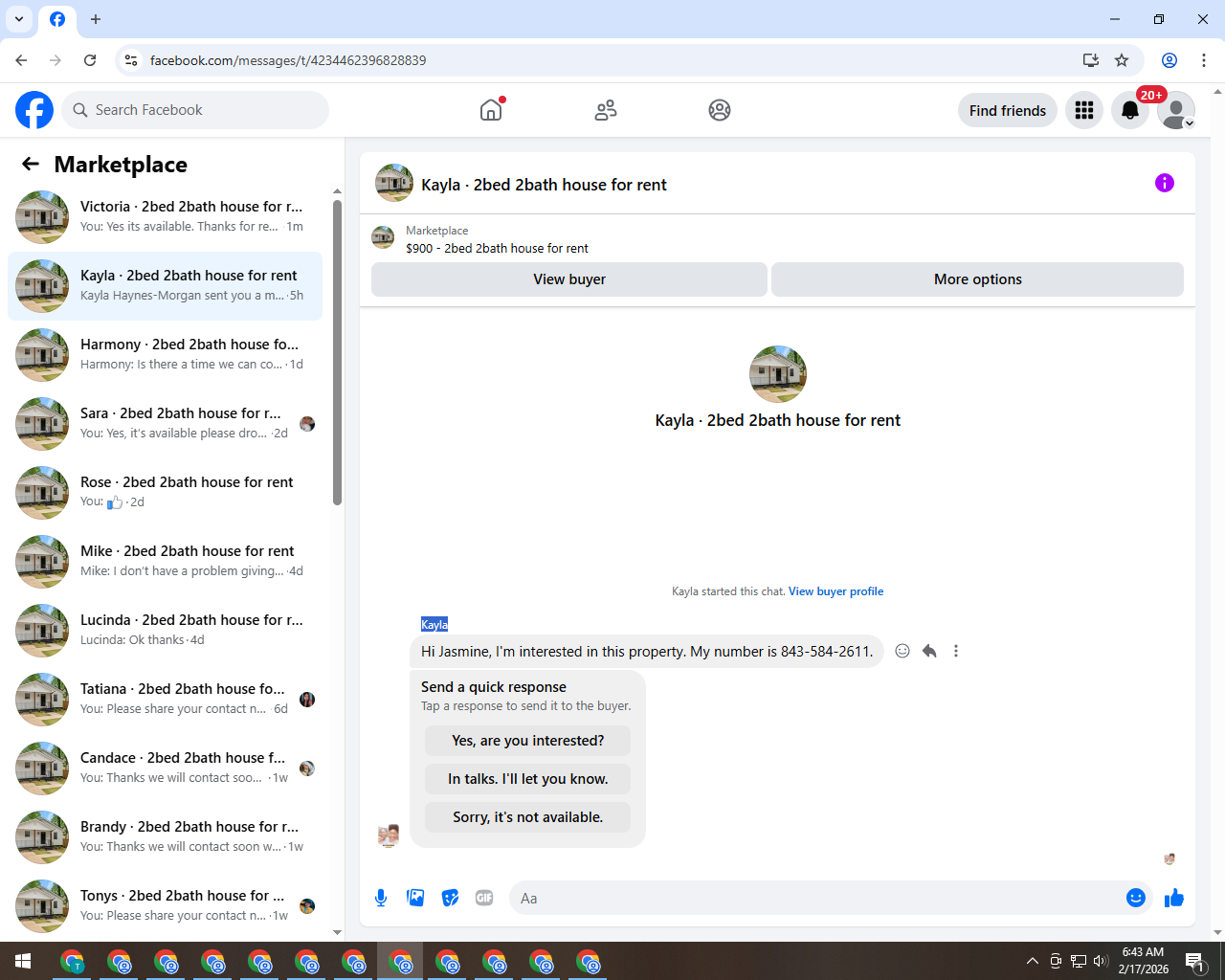Open the taskbar notification center icon
1225x980 pixels.
(1194, 961)
